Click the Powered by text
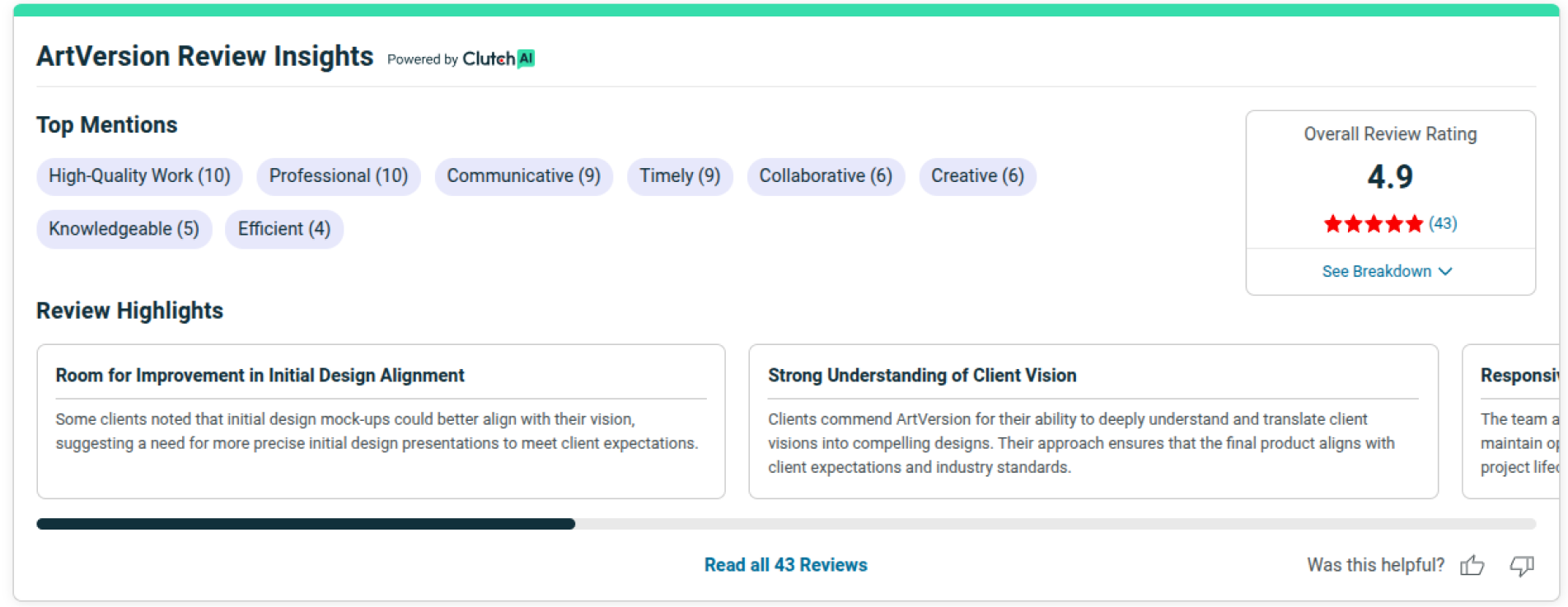 423,59
